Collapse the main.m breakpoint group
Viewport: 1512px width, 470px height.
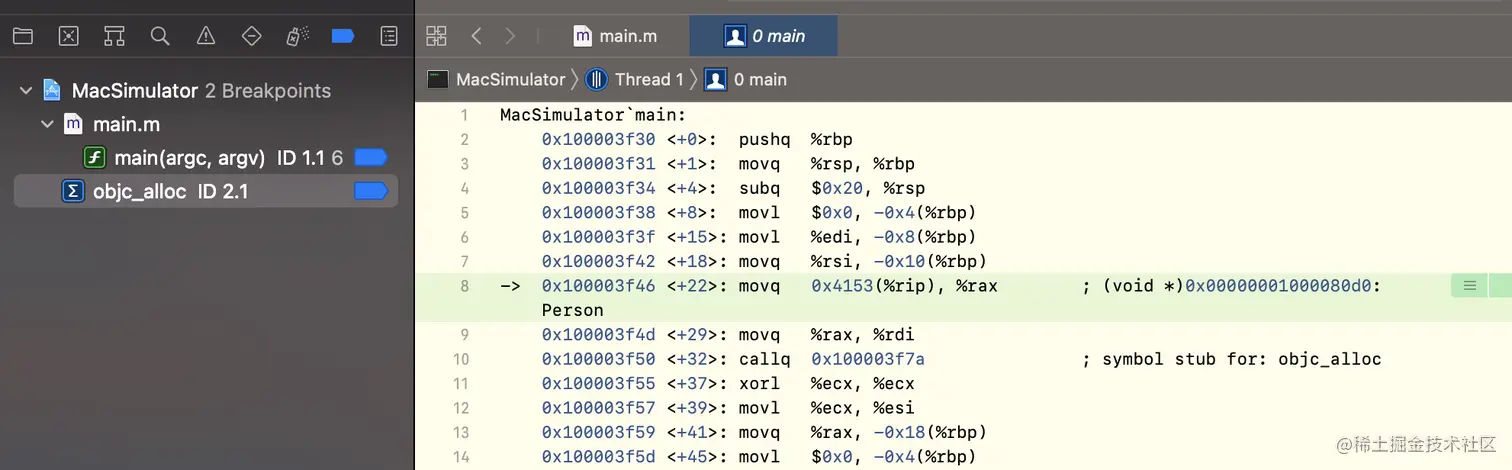[x=46, y=125]
